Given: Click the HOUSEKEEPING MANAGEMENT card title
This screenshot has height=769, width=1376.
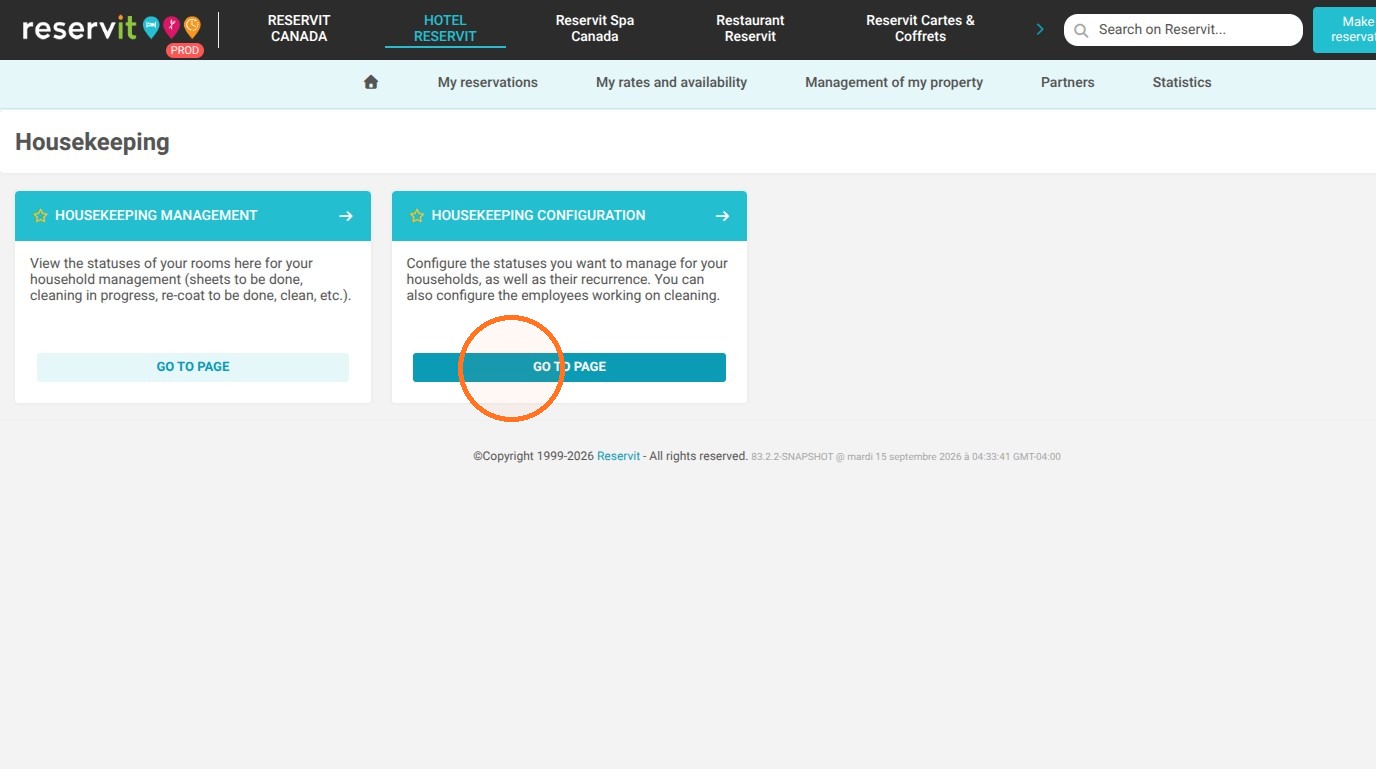Looking at the screenshot, I should point(156,216).
